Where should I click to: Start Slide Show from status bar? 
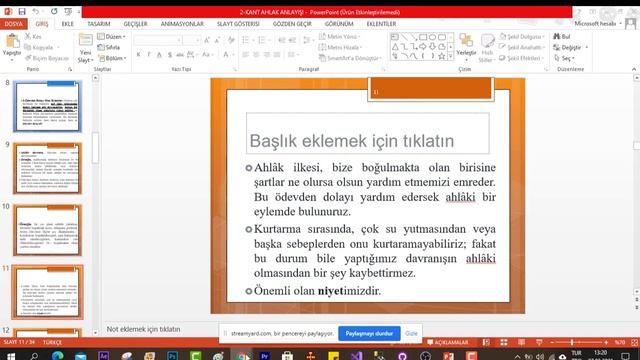pos(539,342)
